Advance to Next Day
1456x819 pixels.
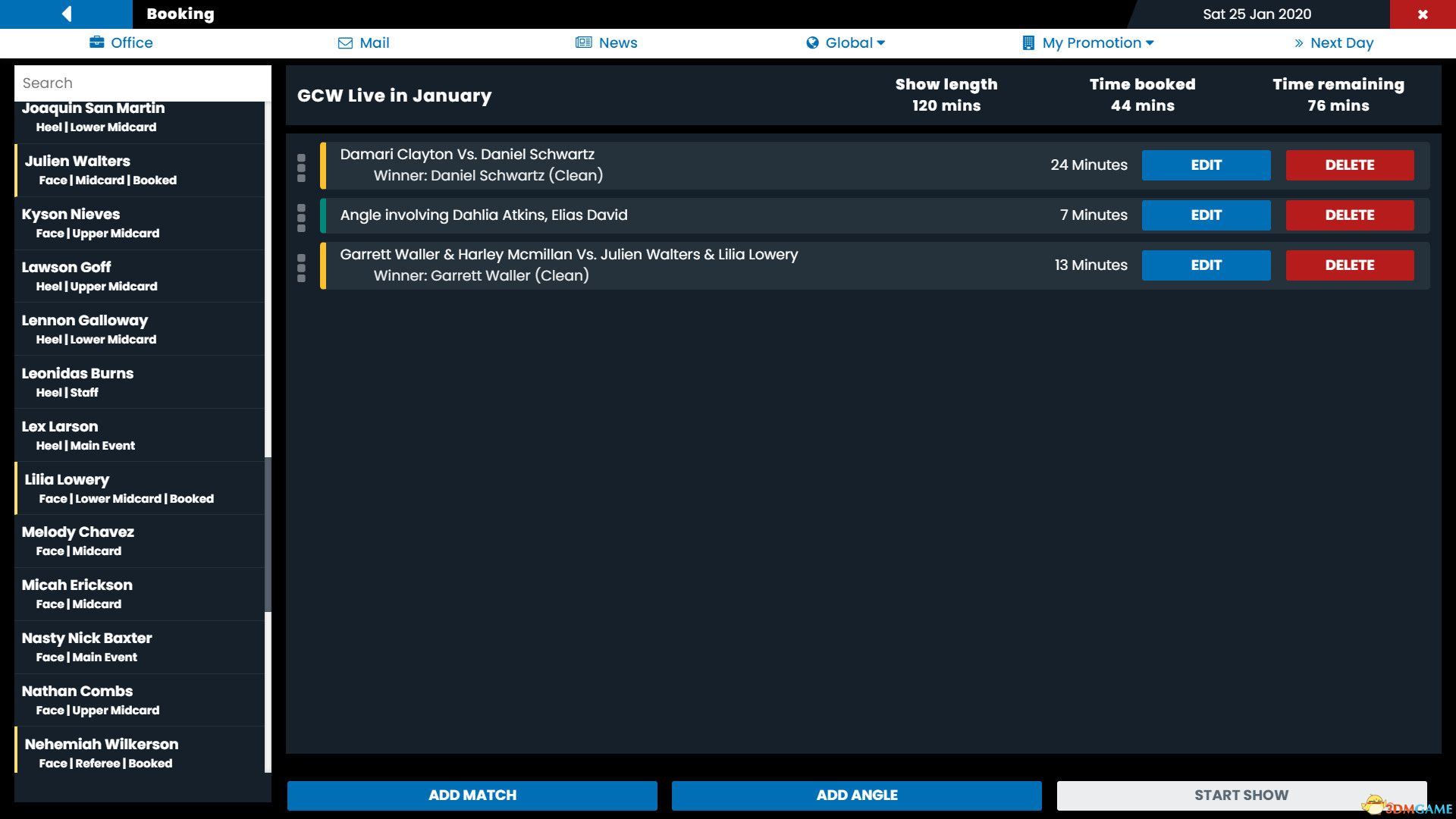click(1334, 43)
